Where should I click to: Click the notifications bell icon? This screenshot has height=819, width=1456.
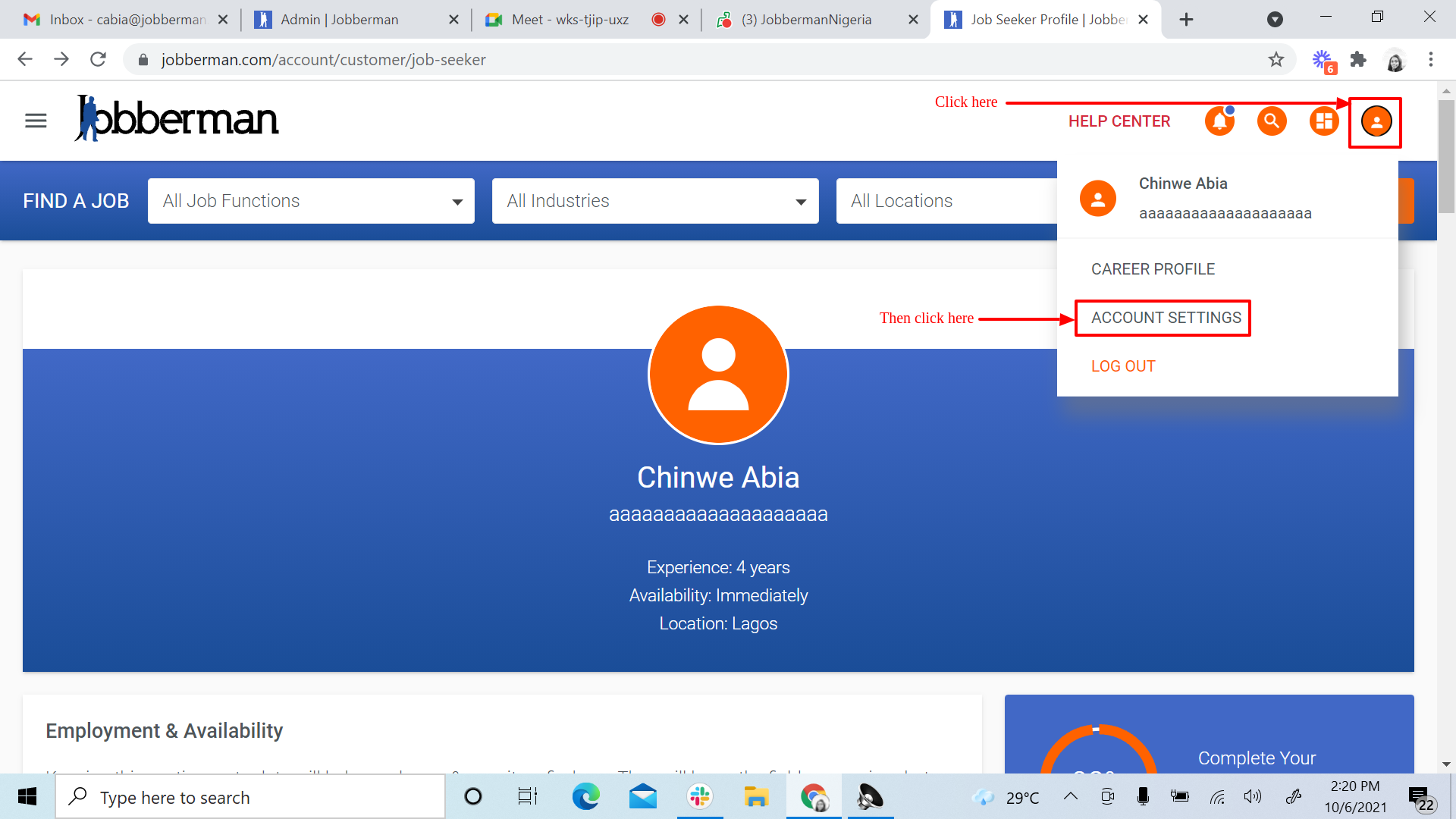tap(1219, 121)
